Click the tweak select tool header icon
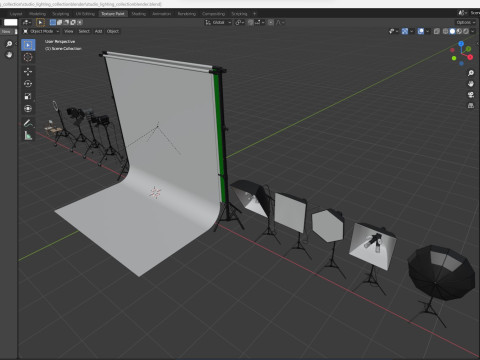The width and height of the screenshot is (480, 360). [40, 22]
